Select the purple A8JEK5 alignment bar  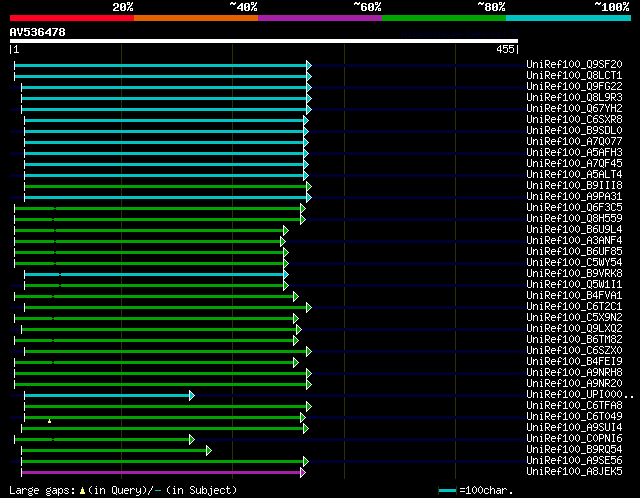[x=161, y=472]
